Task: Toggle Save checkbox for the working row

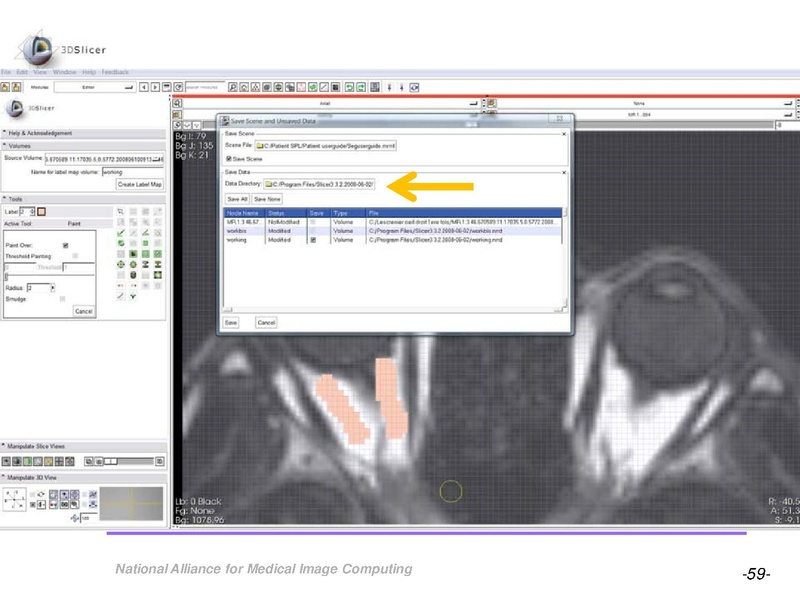Action: coord(313,240)
